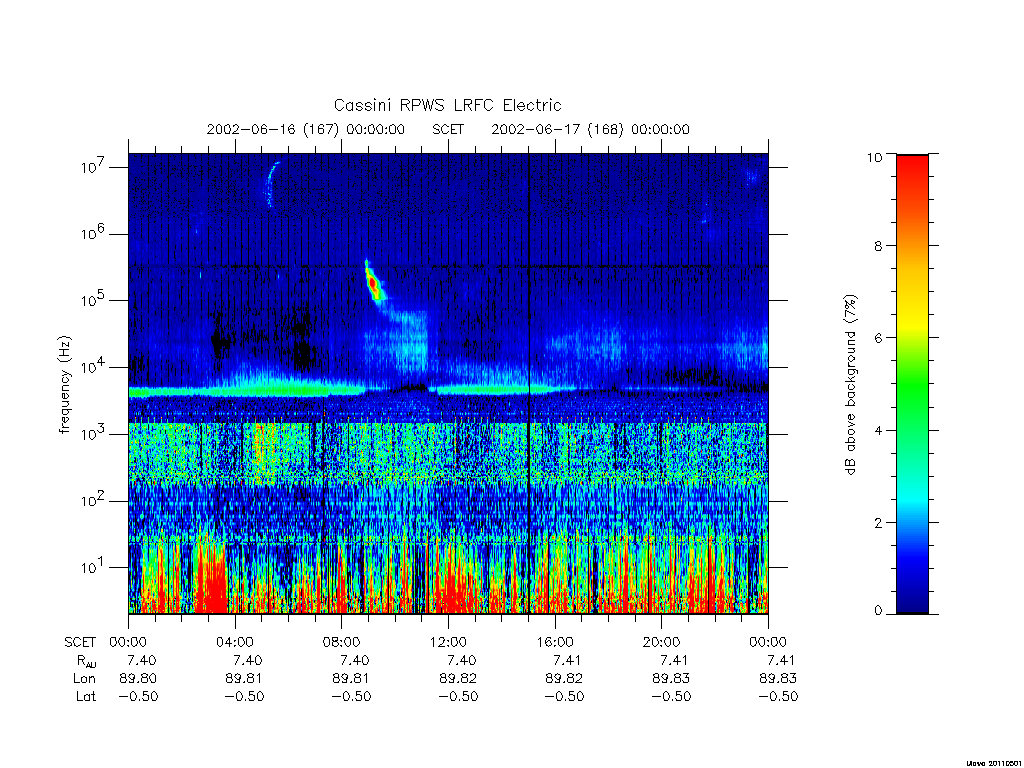Viewport: 1024px width, 768px height.
Task: Click the "SCET" row label below the plot
Action: [x=80, y=642]
